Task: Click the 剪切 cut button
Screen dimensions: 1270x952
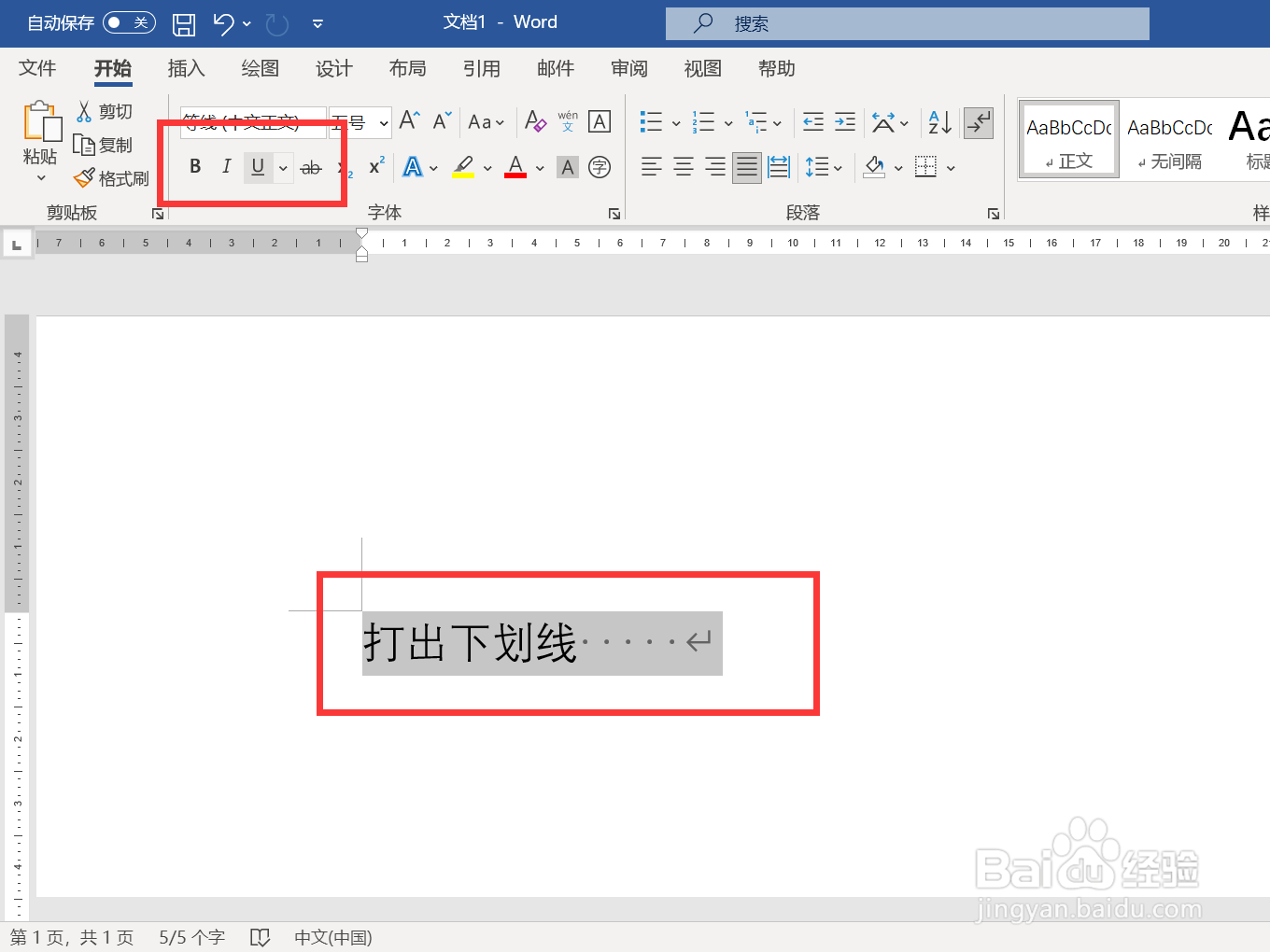Action: (x=104, y=111)
